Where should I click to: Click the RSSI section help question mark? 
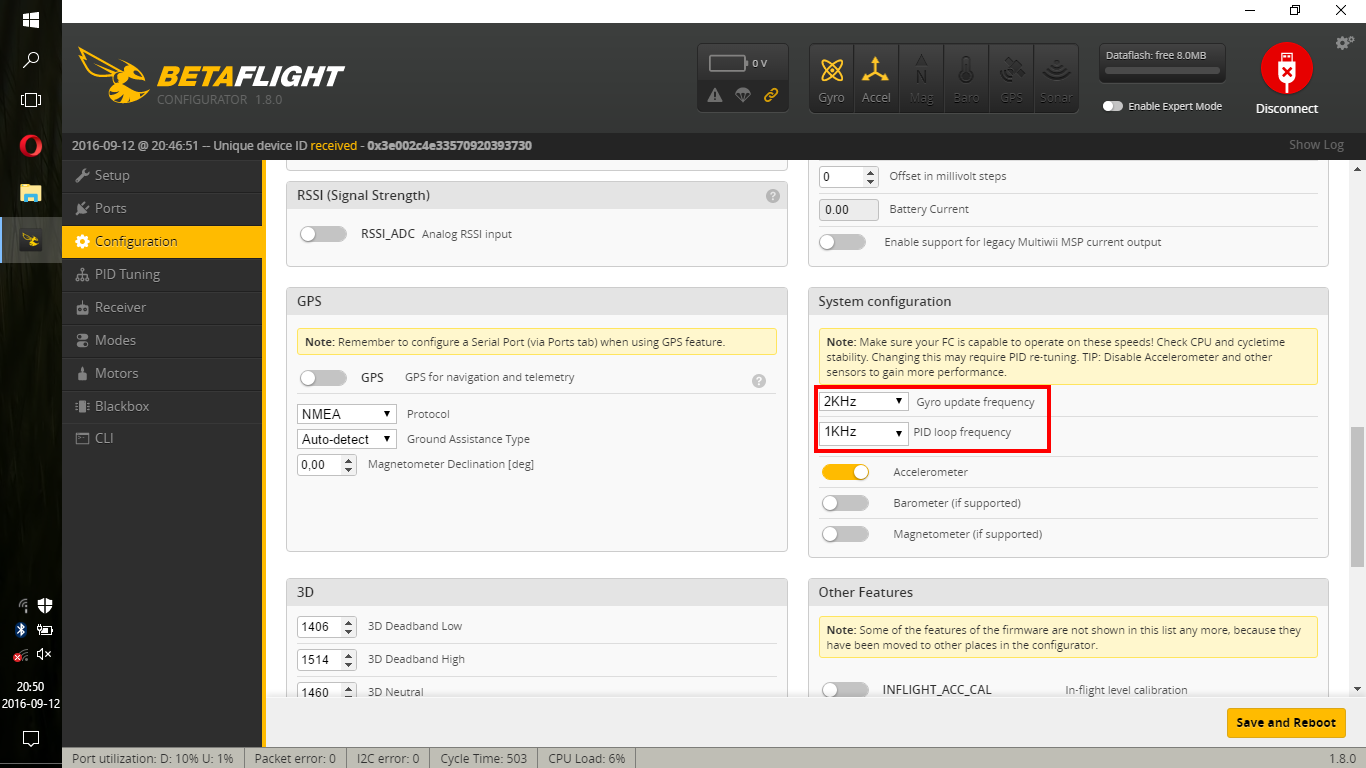pyautogui.click(x=772, y=196)
